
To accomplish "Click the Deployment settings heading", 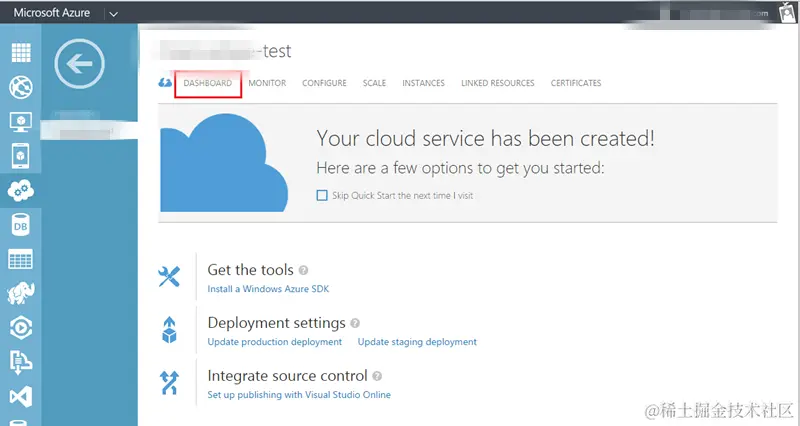I will 276,323.
